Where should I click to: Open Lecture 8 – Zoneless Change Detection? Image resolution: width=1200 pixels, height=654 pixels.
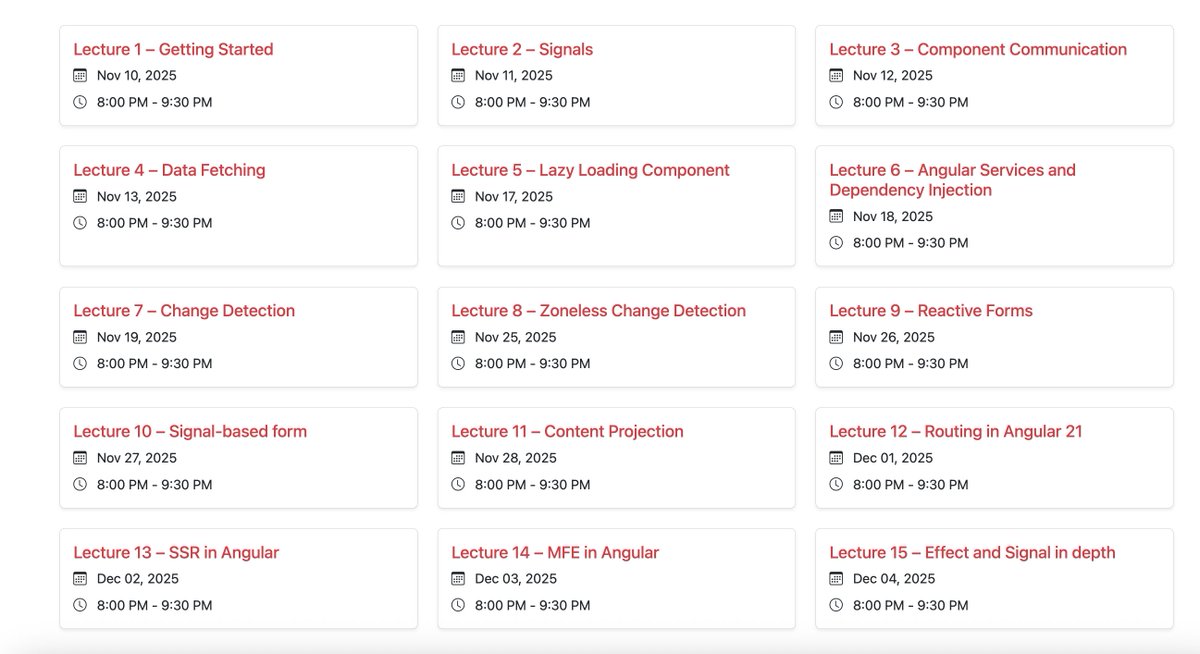point(600,310)
